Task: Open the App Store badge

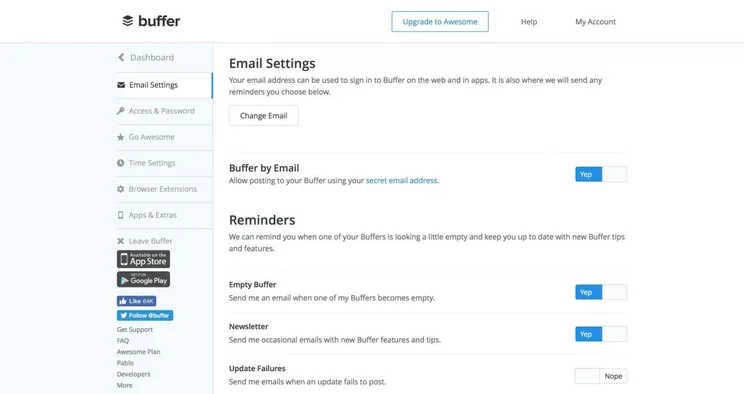Action: pyautogui.click(x=143, y=259)
